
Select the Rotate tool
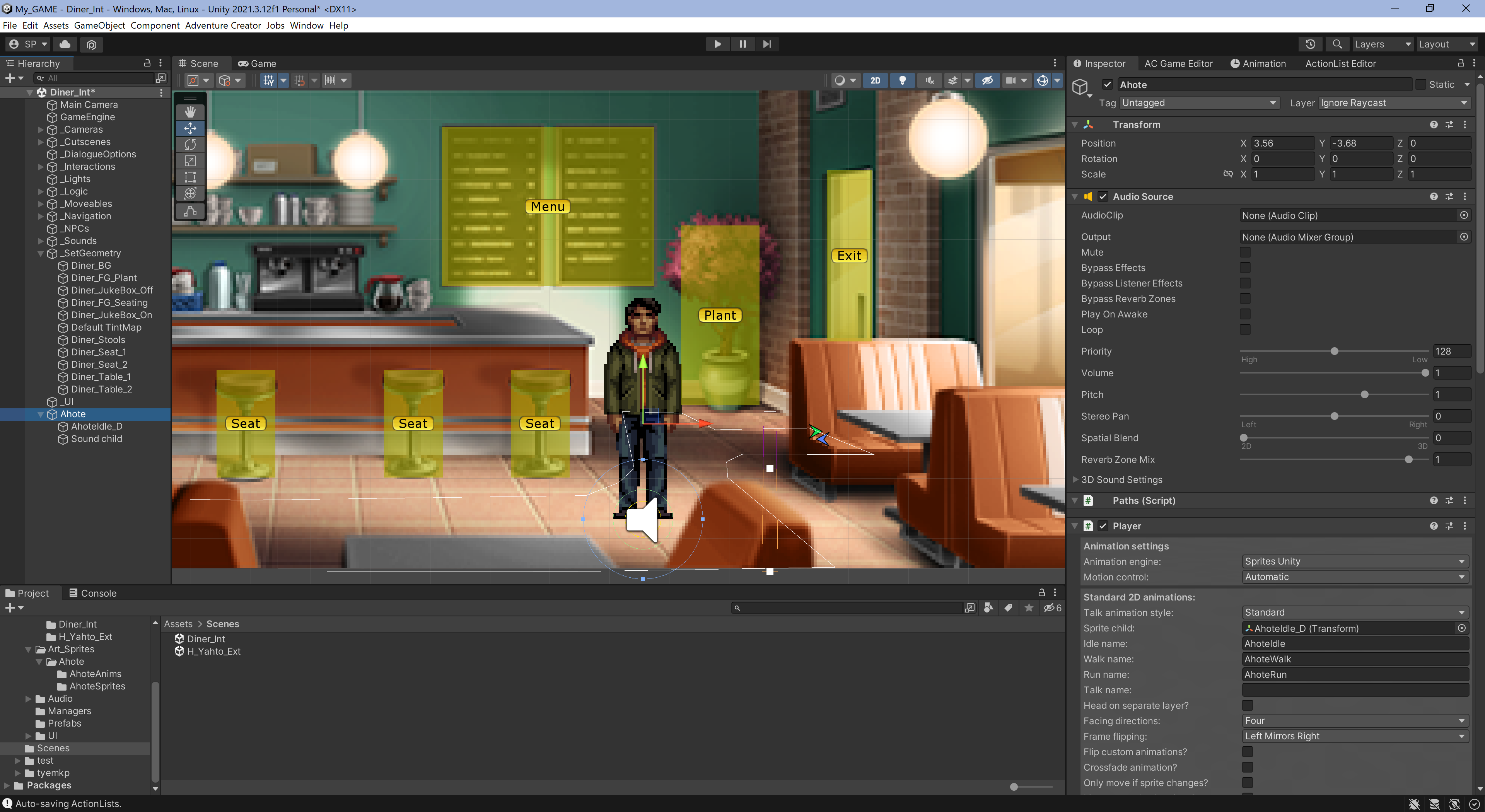(x=189, y=144)
